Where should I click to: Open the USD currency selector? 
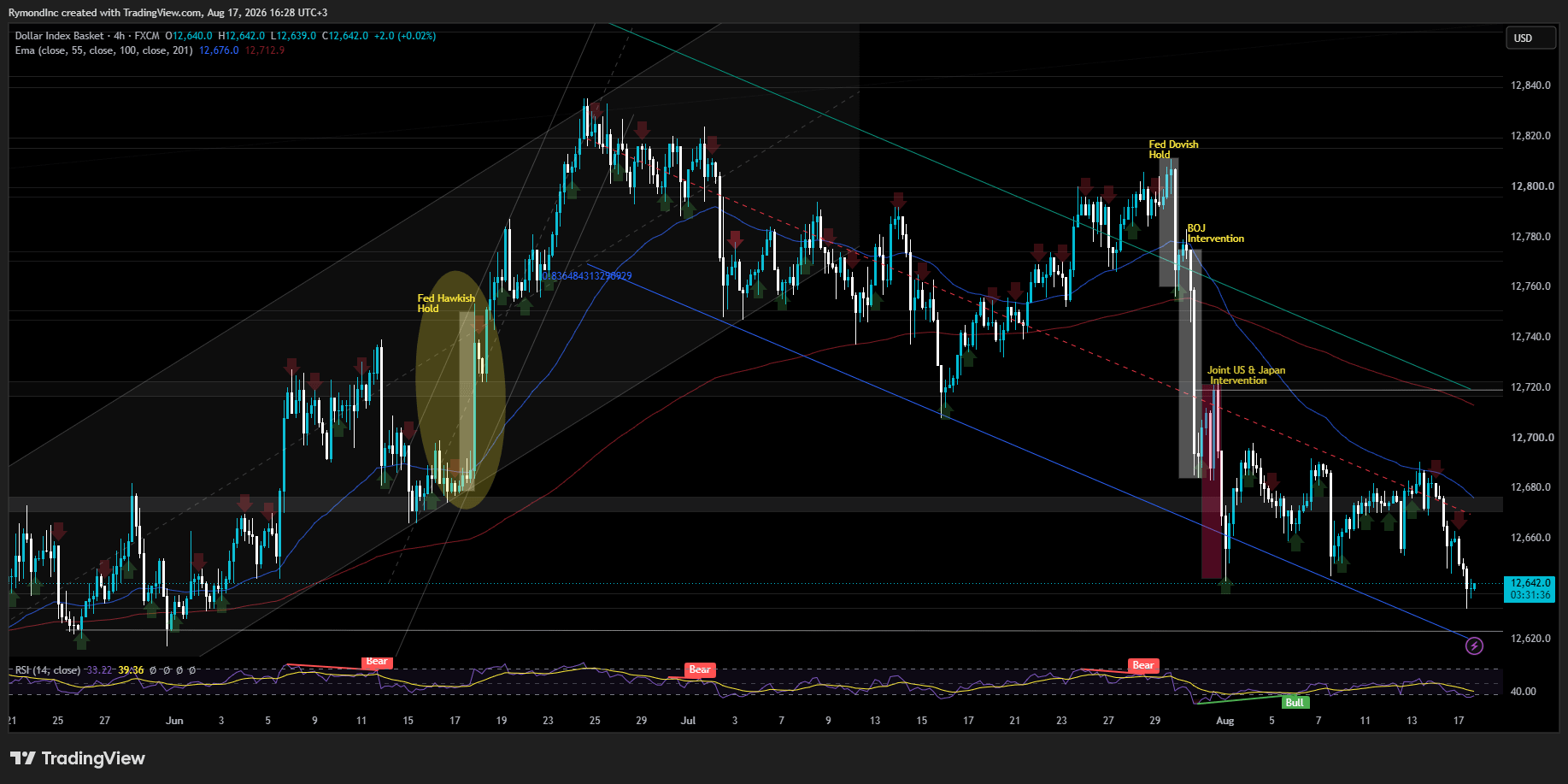pyautogui.click(x=1530, y=38)
